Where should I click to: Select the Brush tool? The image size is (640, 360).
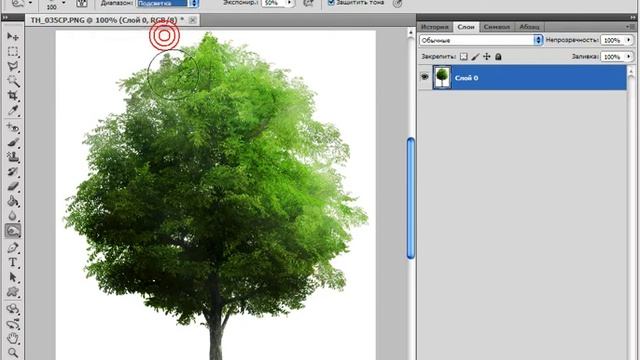(x=13, y=142)
